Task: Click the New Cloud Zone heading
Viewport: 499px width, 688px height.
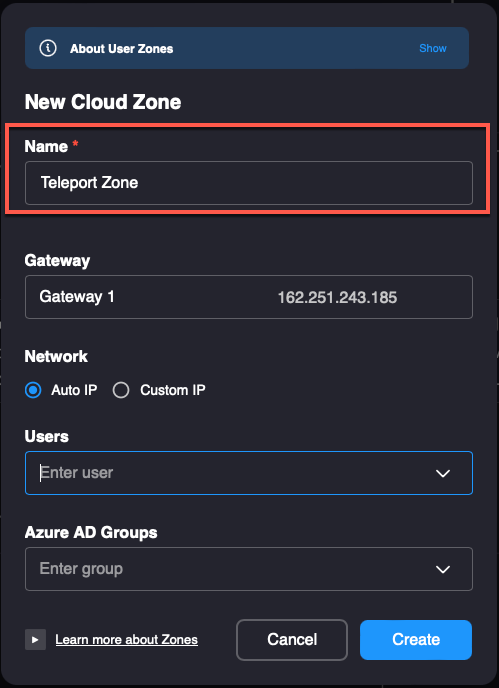Action: 103,102
